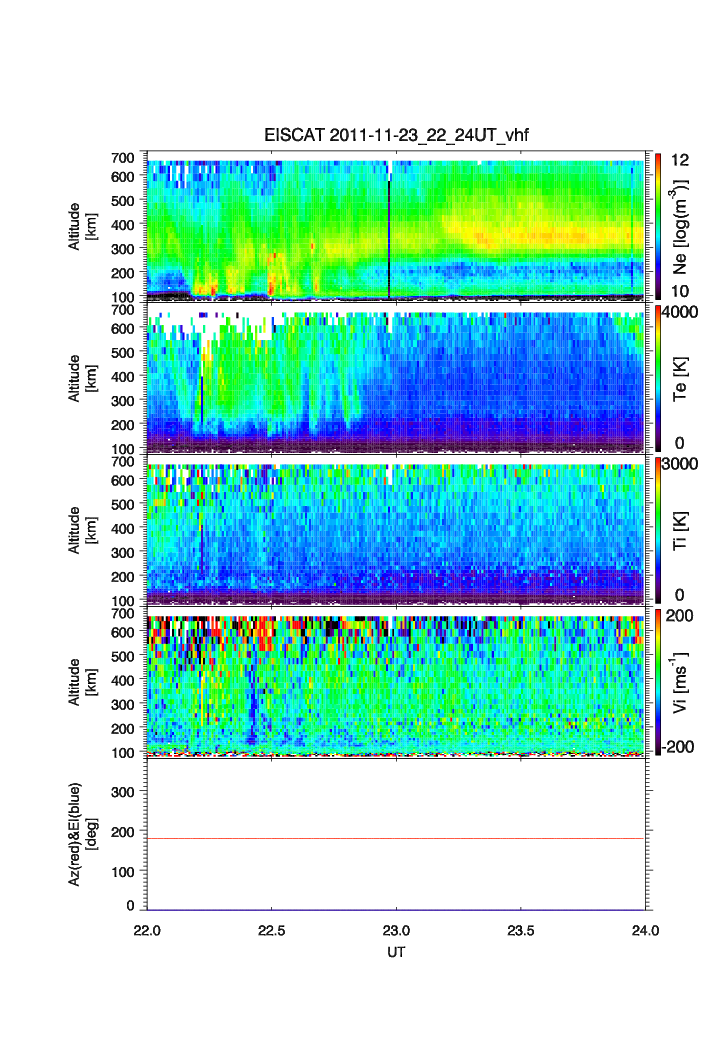Click the 23.5 time tick label

(521, 930)
